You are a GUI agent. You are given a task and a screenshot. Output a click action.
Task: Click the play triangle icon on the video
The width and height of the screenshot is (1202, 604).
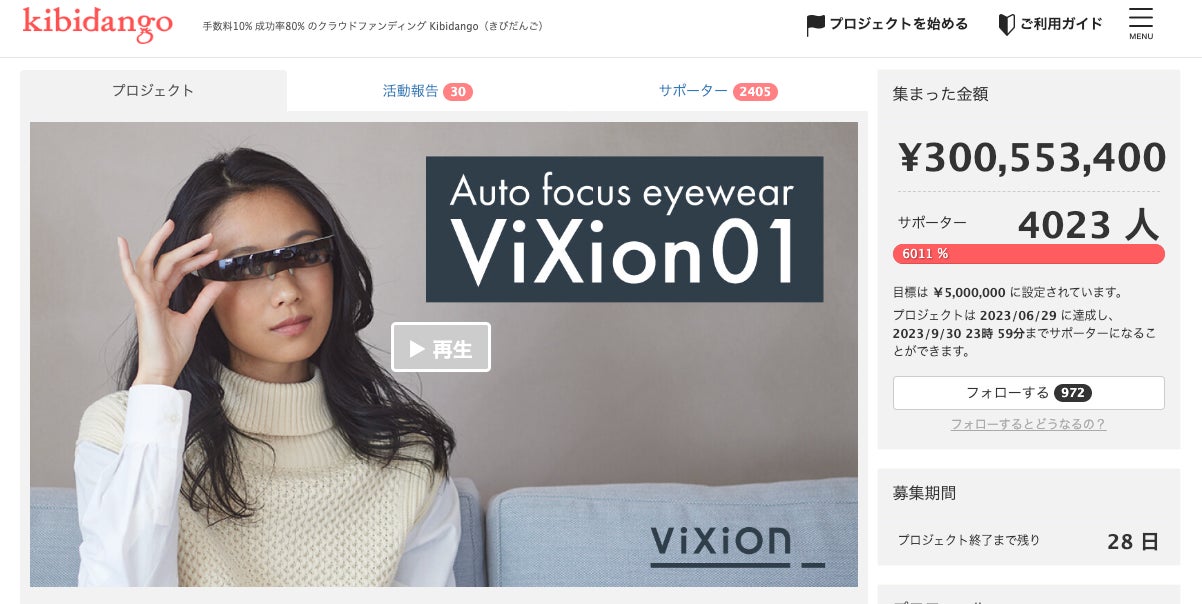pyautogui.click(x=418, y=348)
